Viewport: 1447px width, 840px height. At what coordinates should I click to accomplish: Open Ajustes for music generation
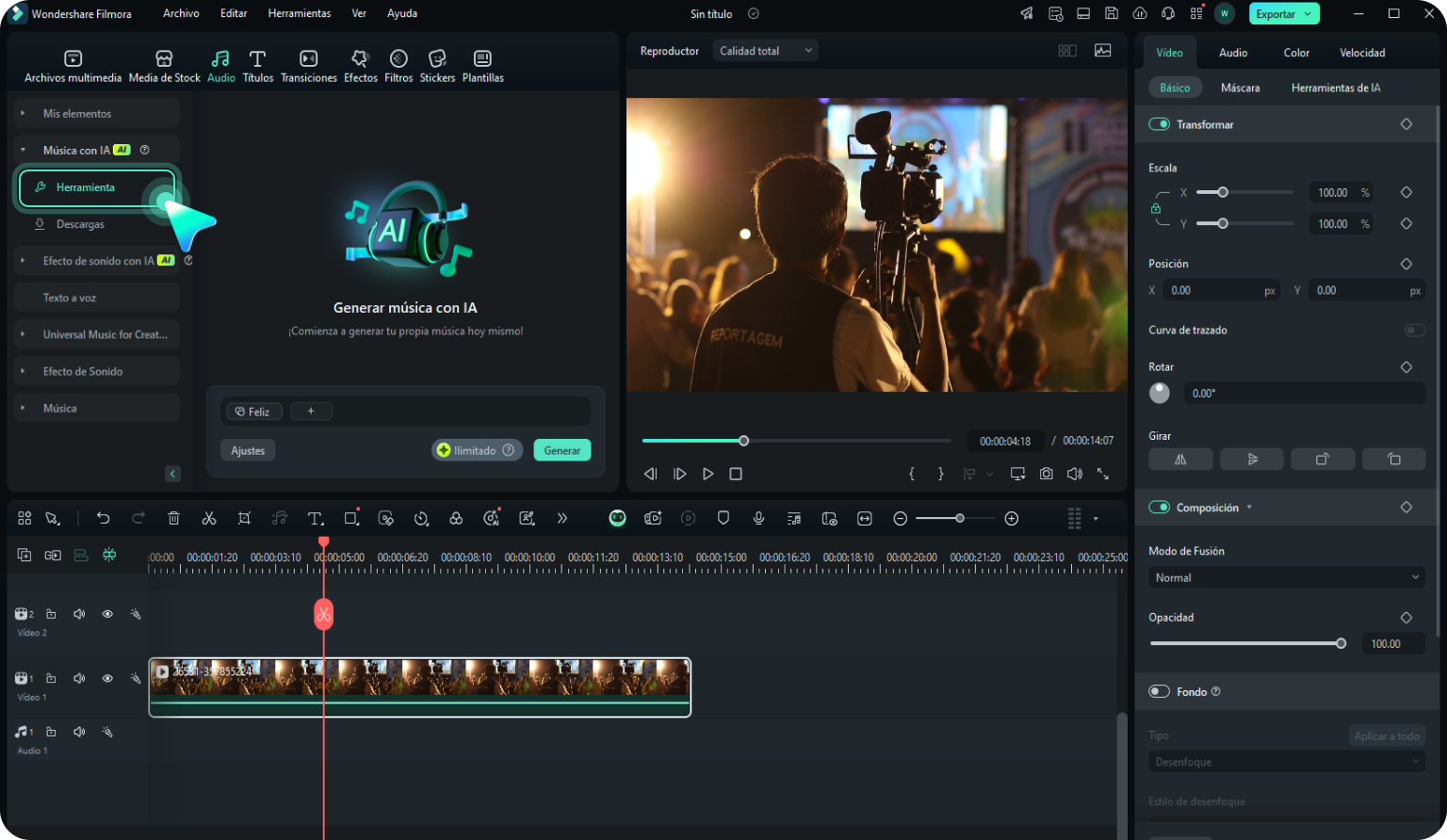248,450
